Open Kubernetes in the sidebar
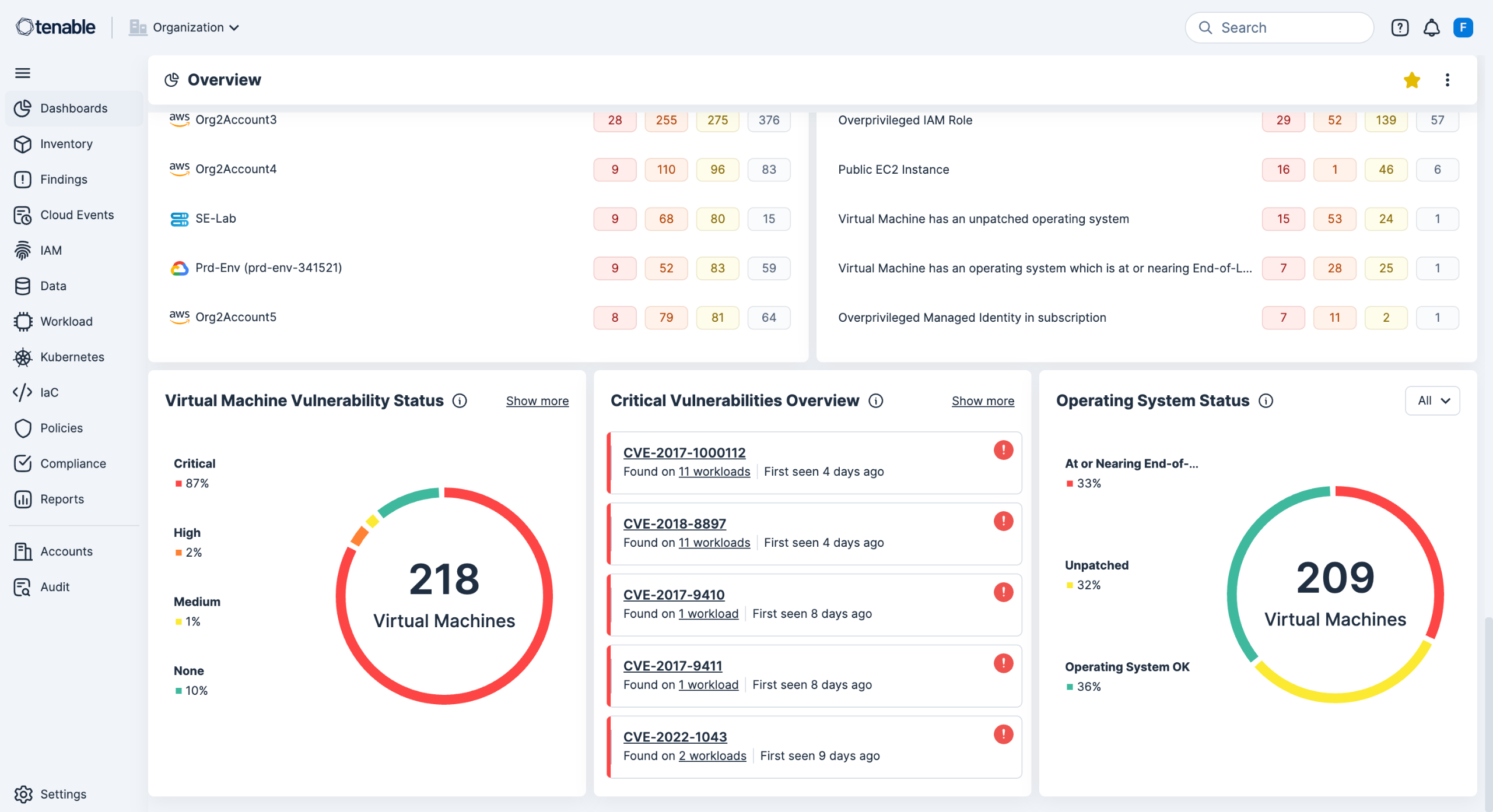The width and height of the screenshot is (1493, 812). [72, 357]
